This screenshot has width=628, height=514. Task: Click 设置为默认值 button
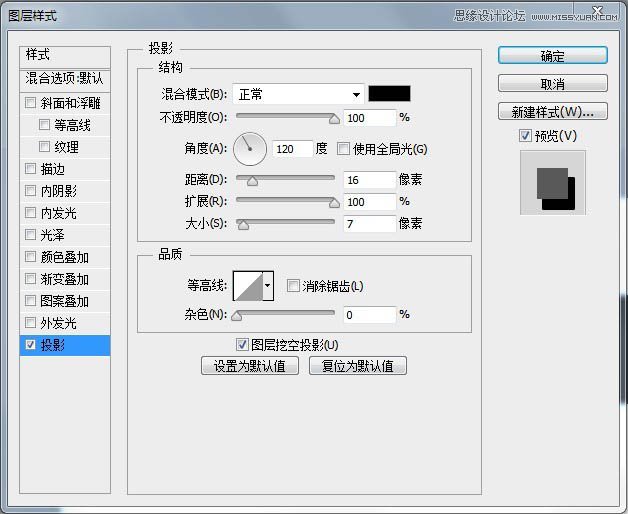click(x=250, y=366)
